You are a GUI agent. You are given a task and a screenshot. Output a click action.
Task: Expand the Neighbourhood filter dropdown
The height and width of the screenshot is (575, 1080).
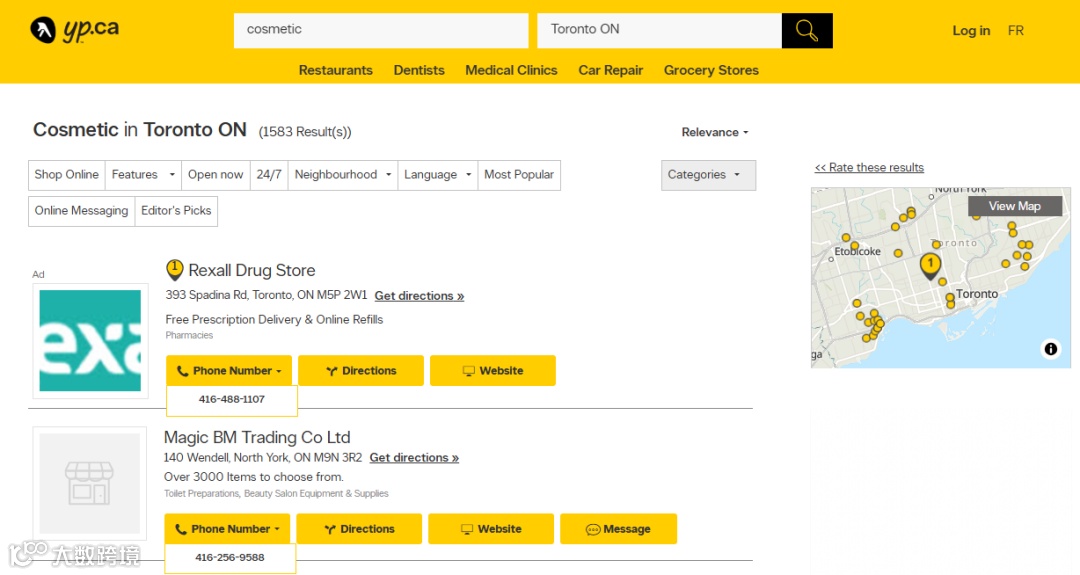click(343, 175)
